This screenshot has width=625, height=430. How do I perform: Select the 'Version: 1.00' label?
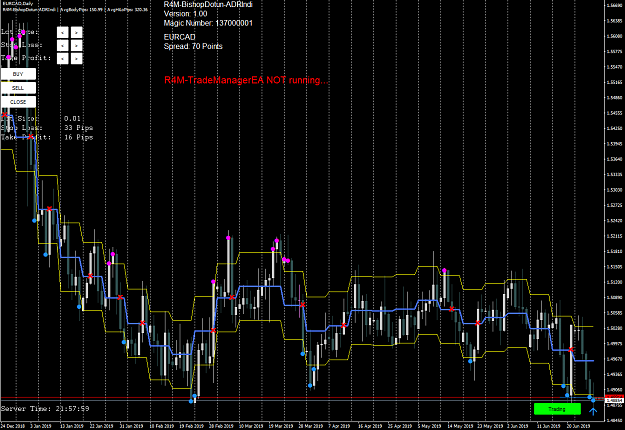coord(185,14)
